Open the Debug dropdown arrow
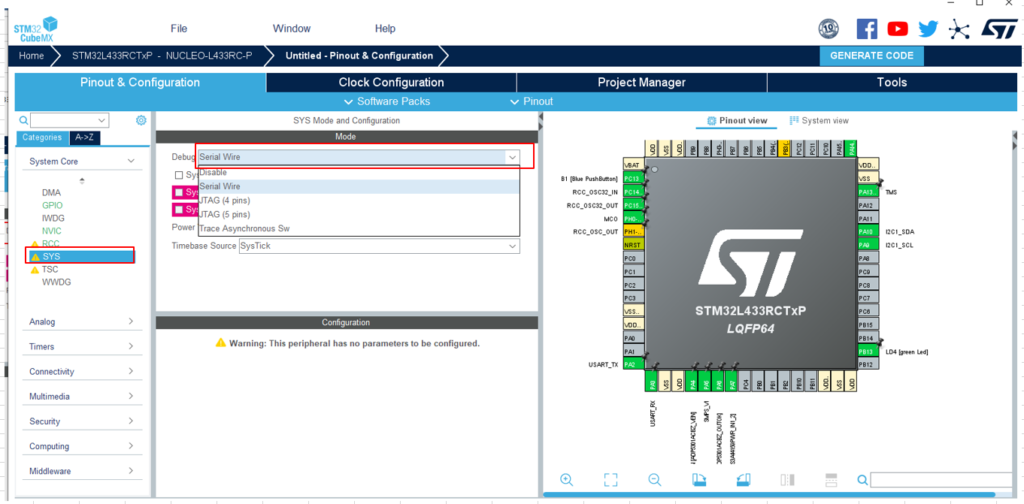This screenshot has height=504, width=1024. (513, 157)
